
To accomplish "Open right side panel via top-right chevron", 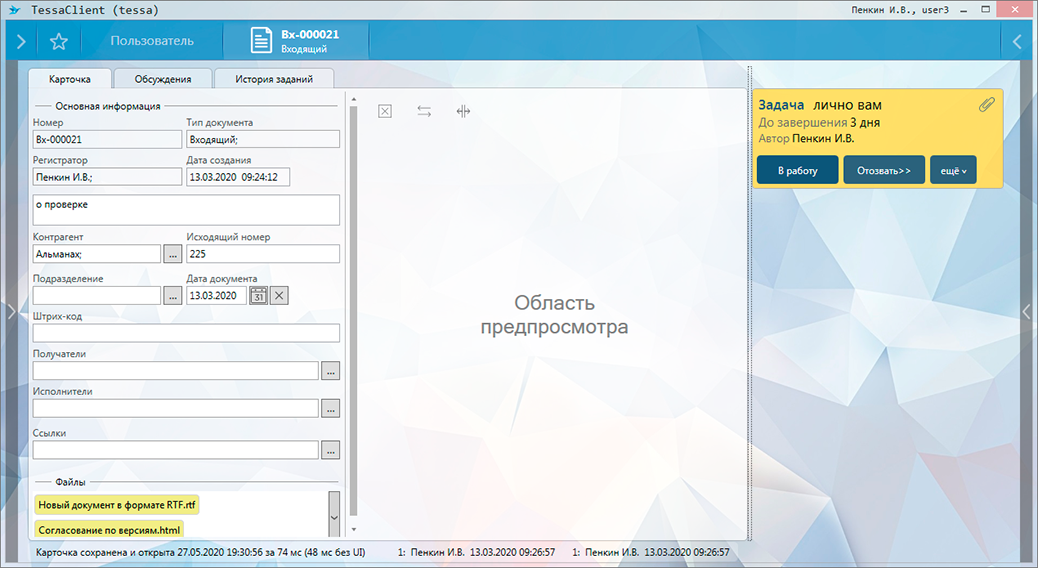I will (1017, 42).
